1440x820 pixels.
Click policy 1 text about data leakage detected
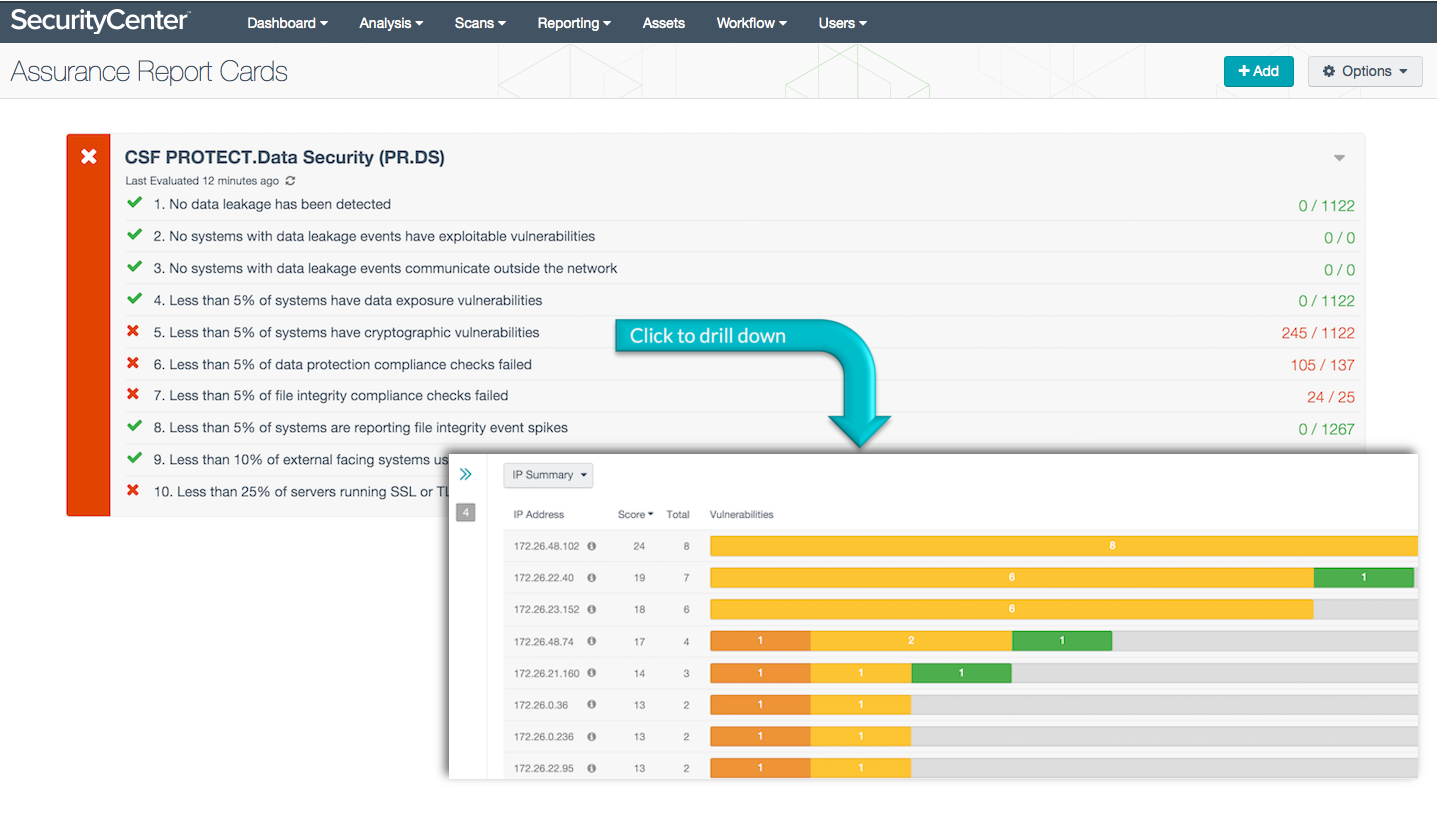click(x=272, y=204)
